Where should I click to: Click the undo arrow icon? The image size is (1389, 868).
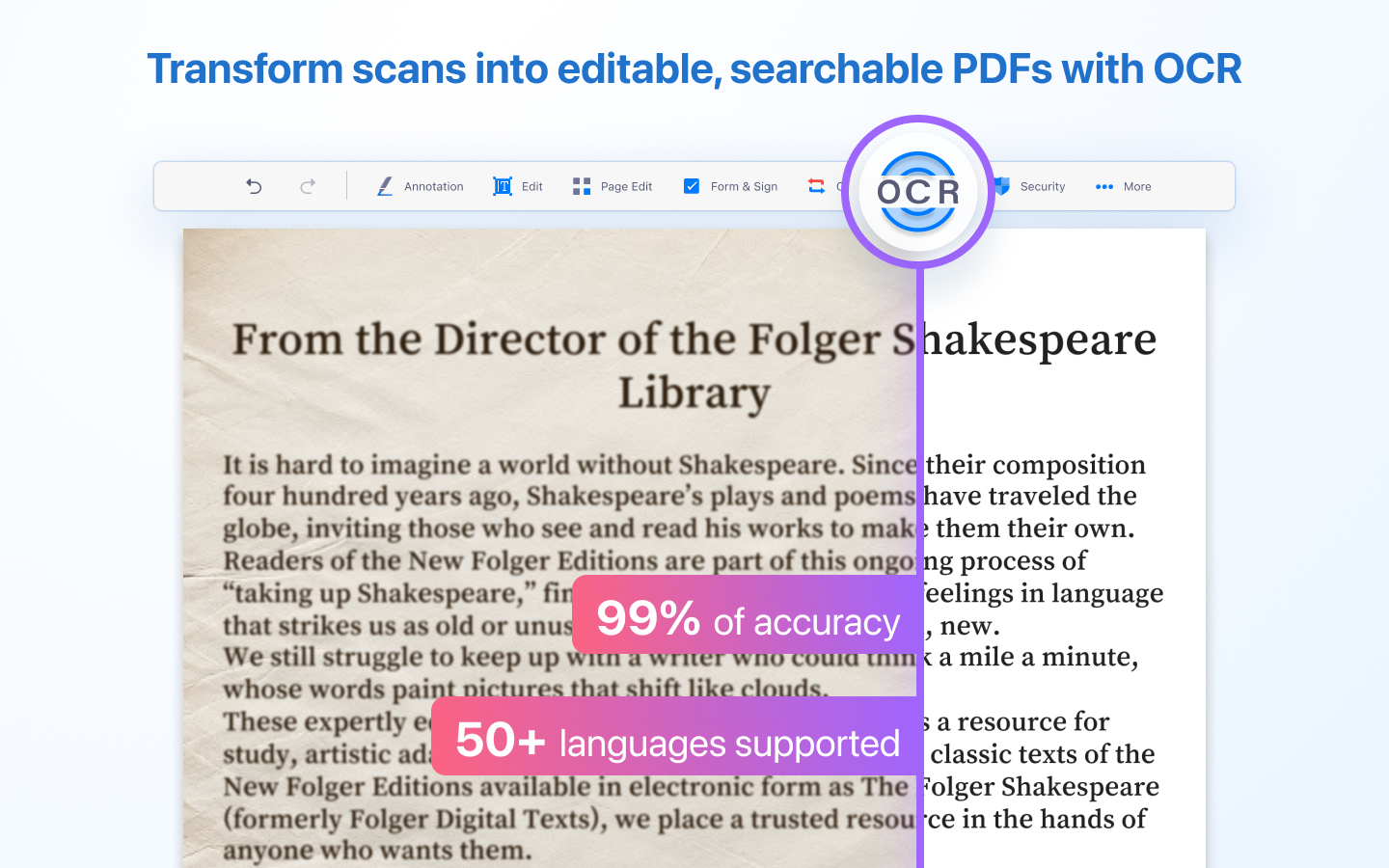pyautogui.click(x=254, y=186)
